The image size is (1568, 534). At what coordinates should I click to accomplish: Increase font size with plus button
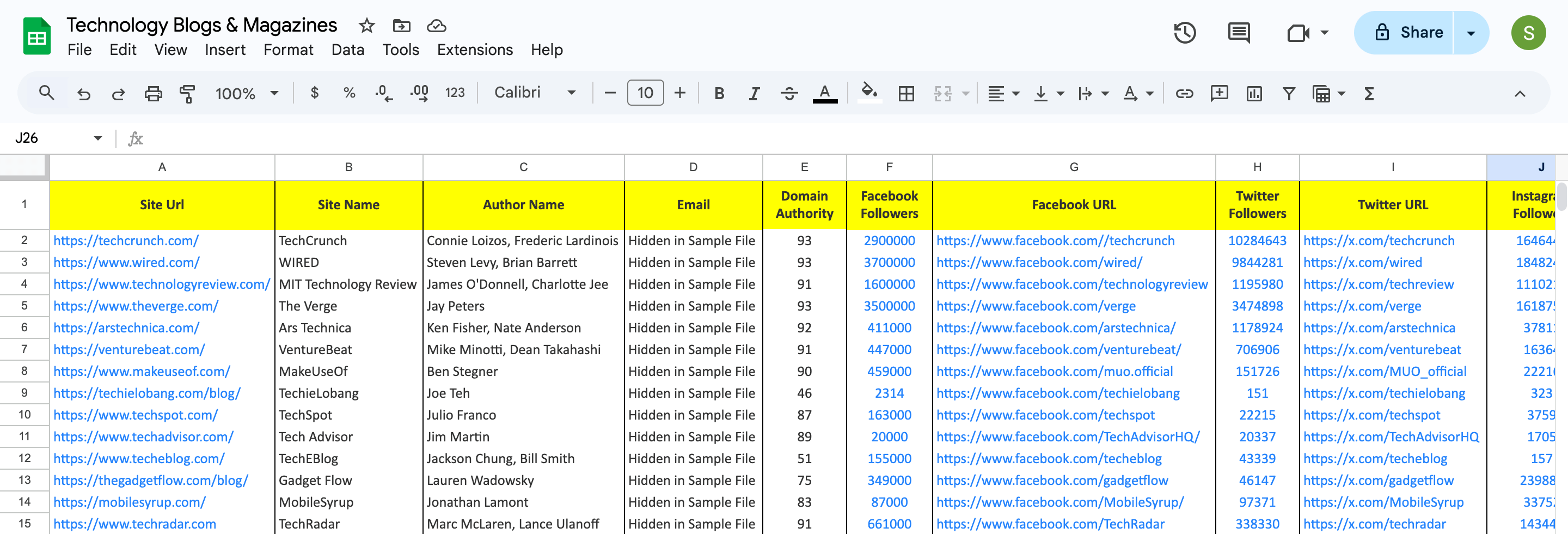(x=680, y=93)
